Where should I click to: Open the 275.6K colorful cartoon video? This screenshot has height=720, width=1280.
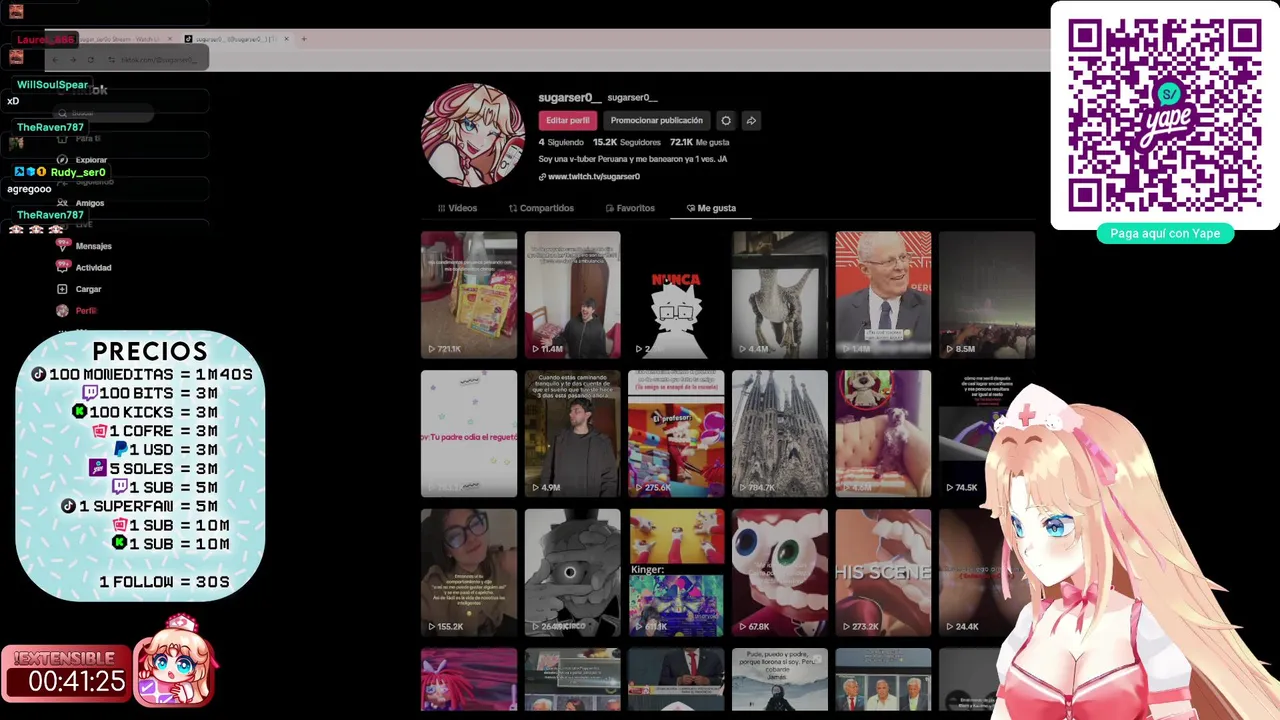click(677, 434)
